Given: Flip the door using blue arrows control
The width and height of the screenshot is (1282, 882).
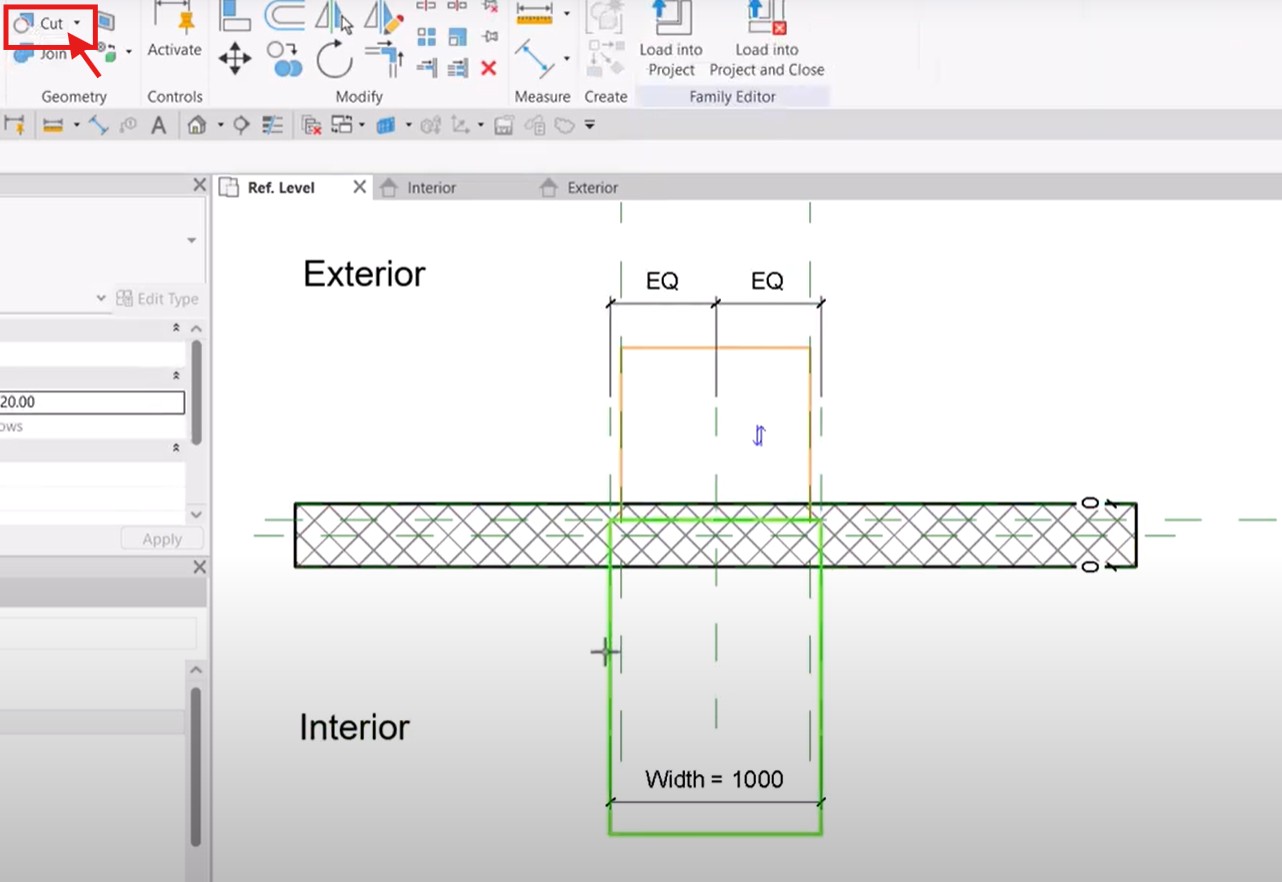Looking at the screenshot, I should (x=759, y=435).
